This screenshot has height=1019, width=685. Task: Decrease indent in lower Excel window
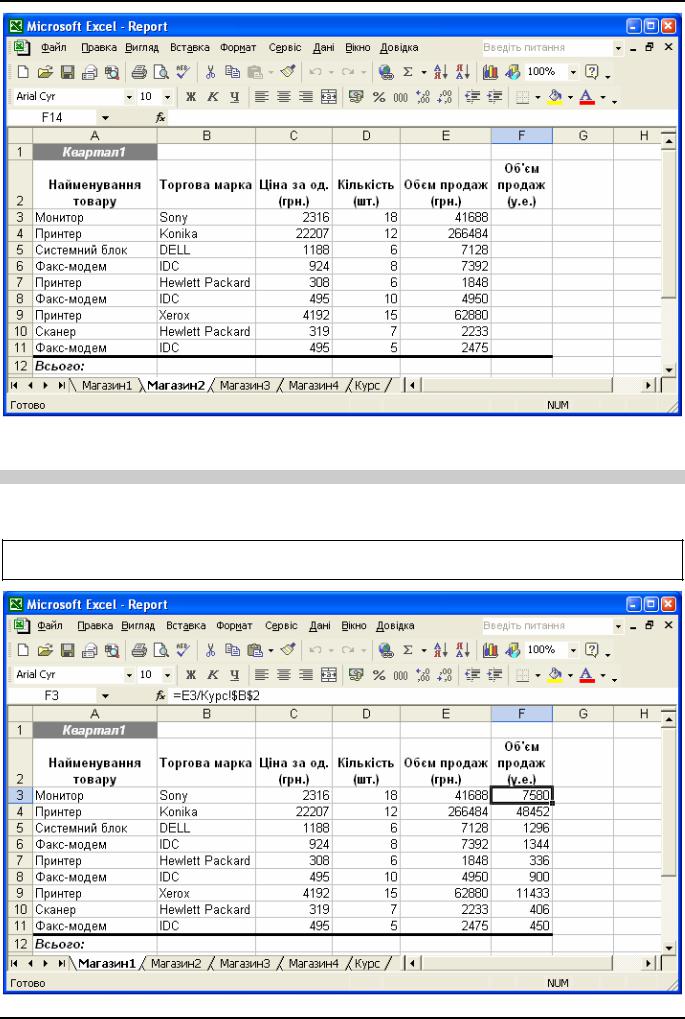click(x=472, y=675)
